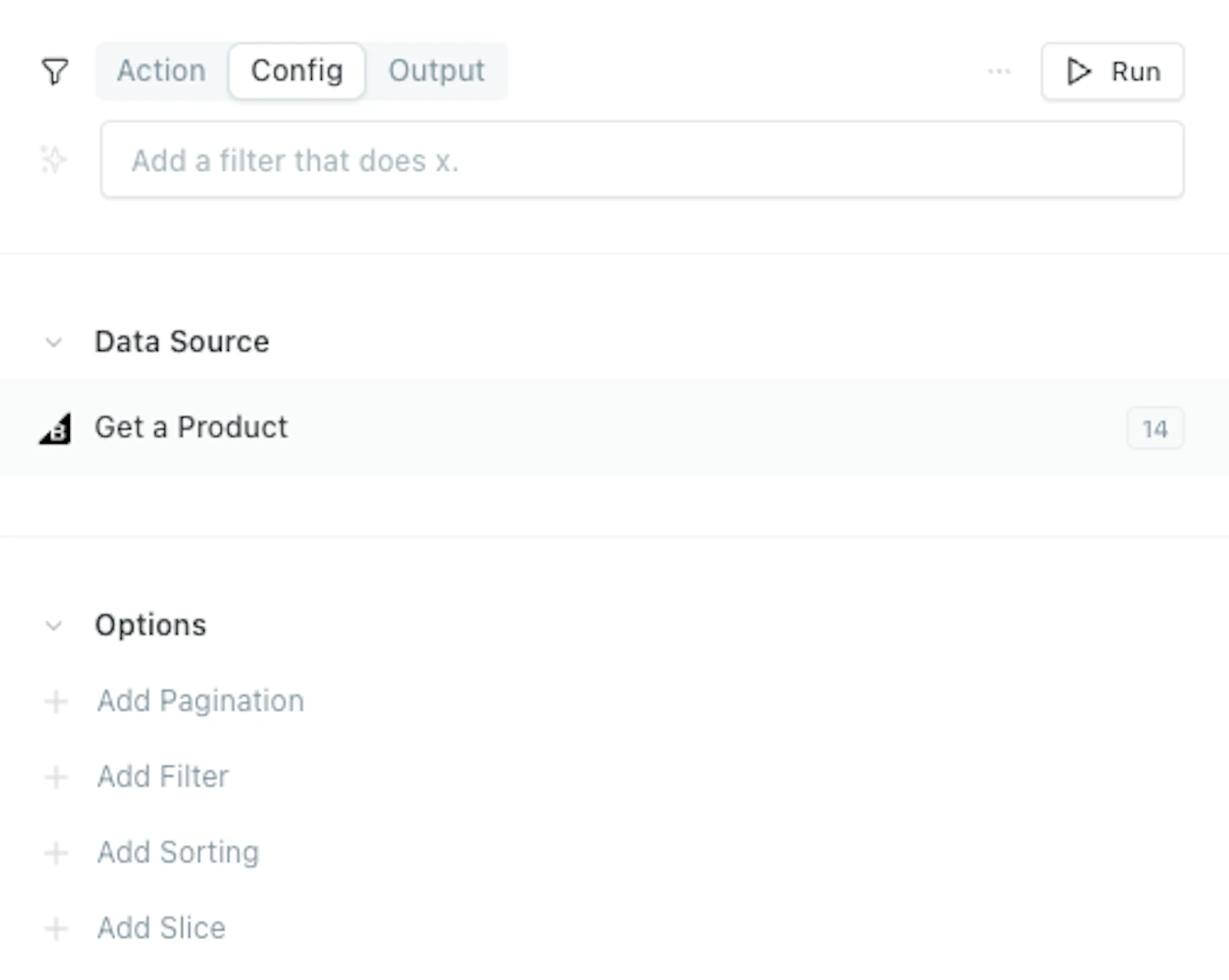The width and height of the screenshot is (1229, 980).
Task: Click the BigCommerce logo icon next to Get a Product
Action: tap(55, 428)
